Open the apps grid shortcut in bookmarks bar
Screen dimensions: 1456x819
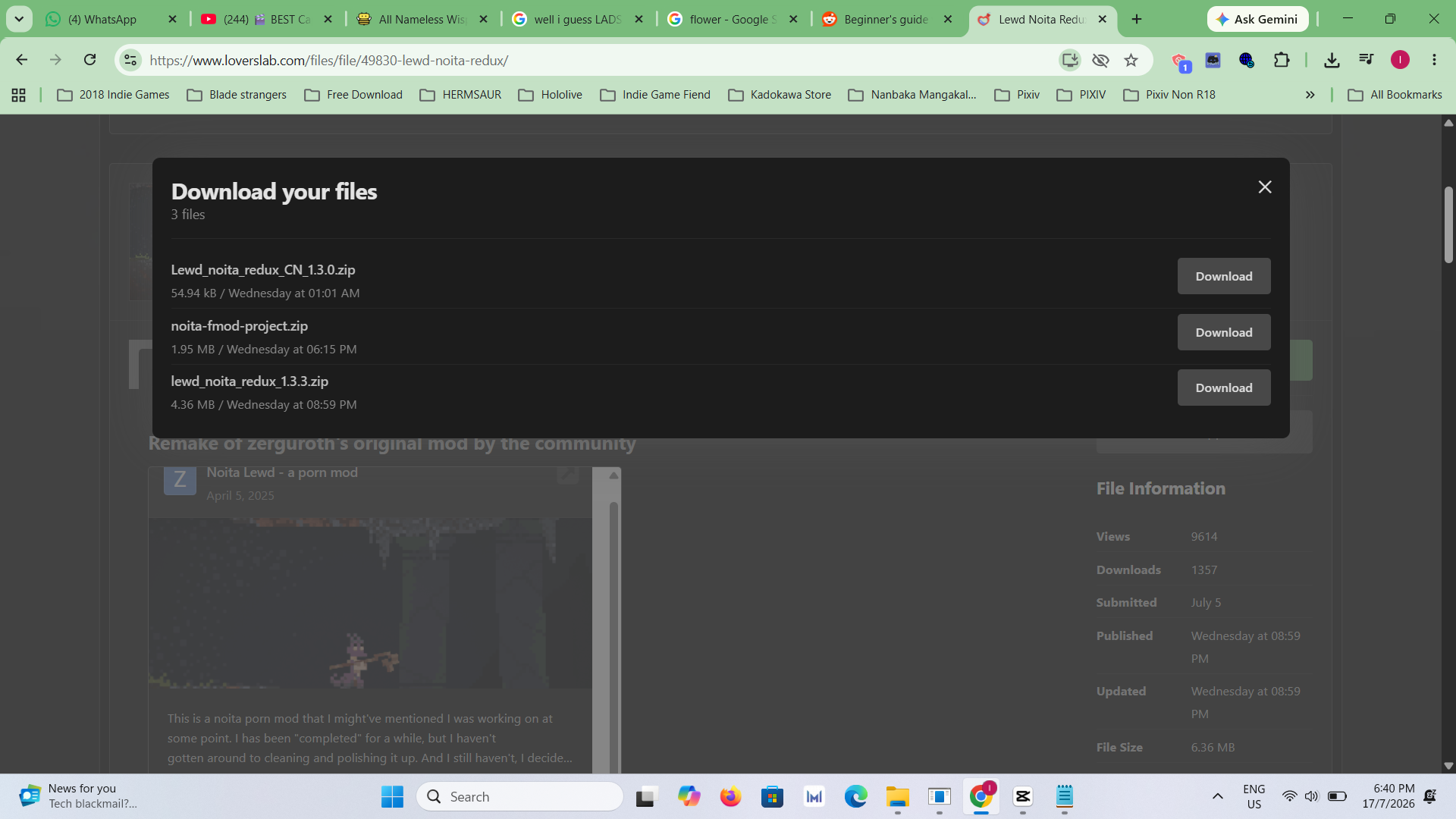[x=19, y=95]
